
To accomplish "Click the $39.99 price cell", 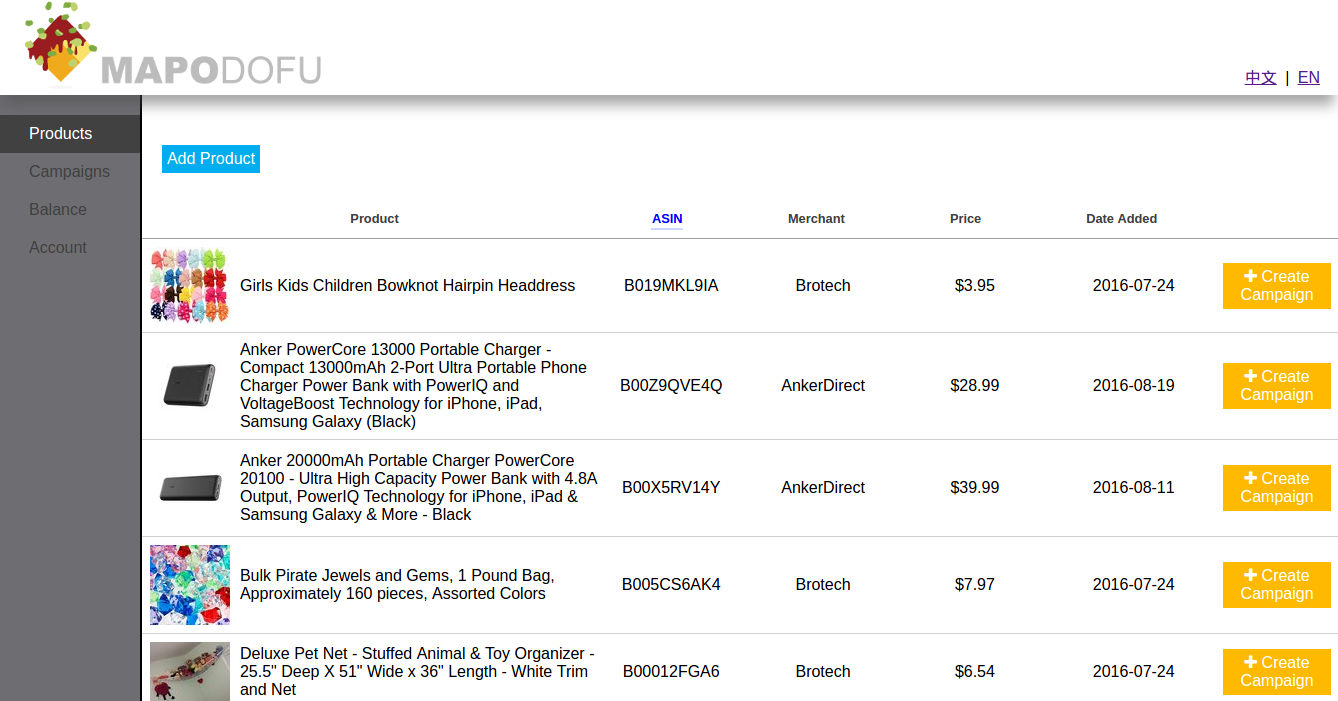I will pos(975,488).
